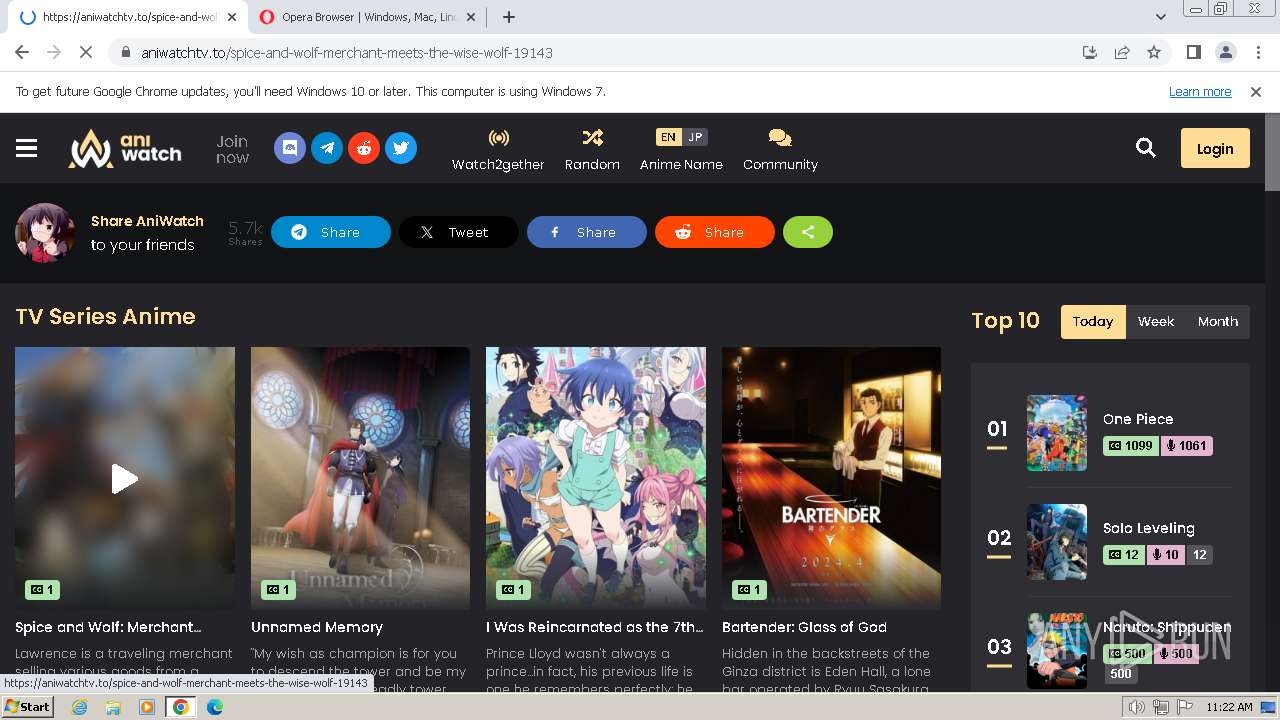Viewport: 1280px width, 720px height.
Task: Select the Today tab in Top 10
Action: pyautogui.click(x=1093, y=322)
